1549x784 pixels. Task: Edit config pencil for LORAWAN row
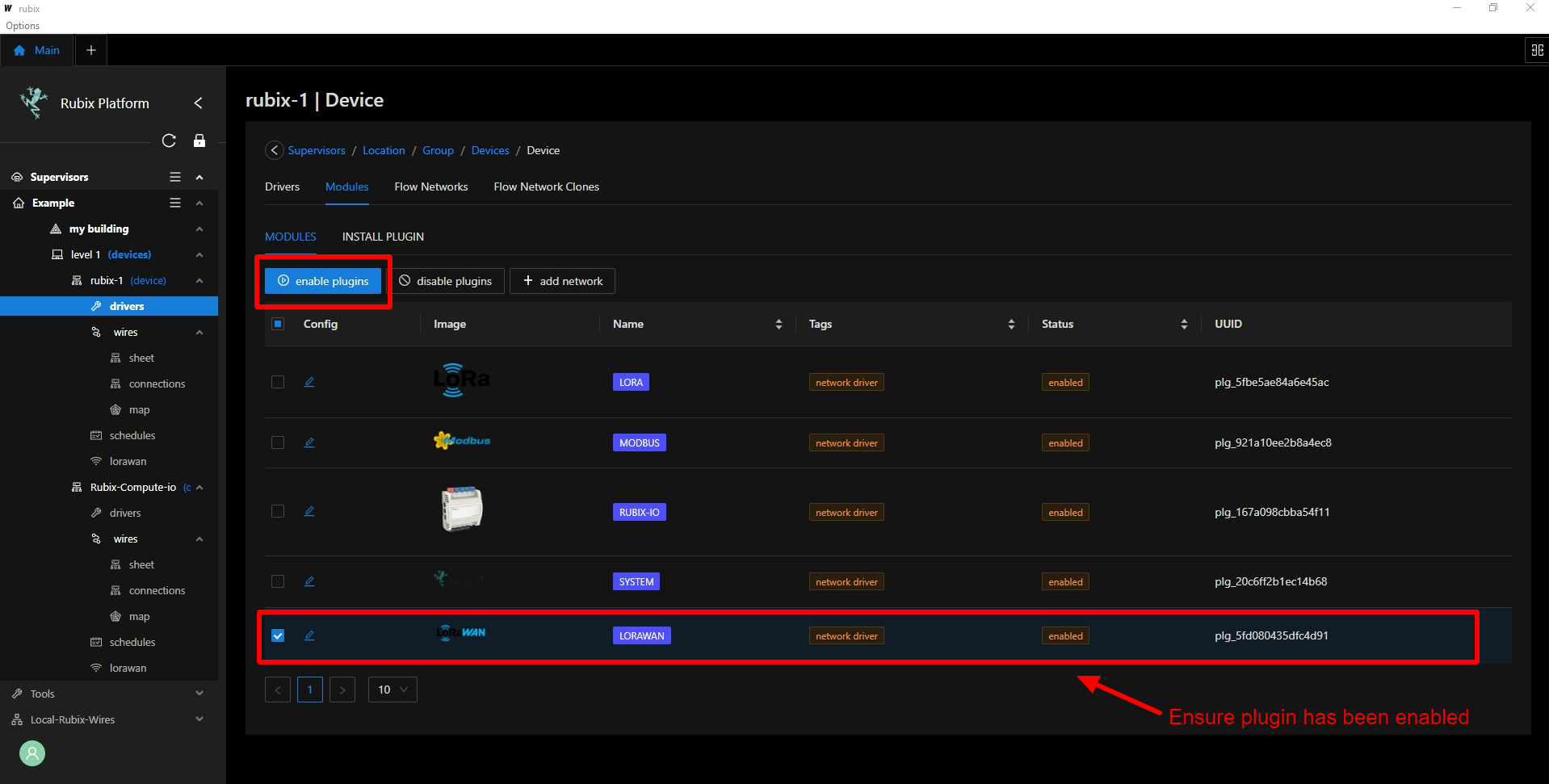[x=309, y=635]
